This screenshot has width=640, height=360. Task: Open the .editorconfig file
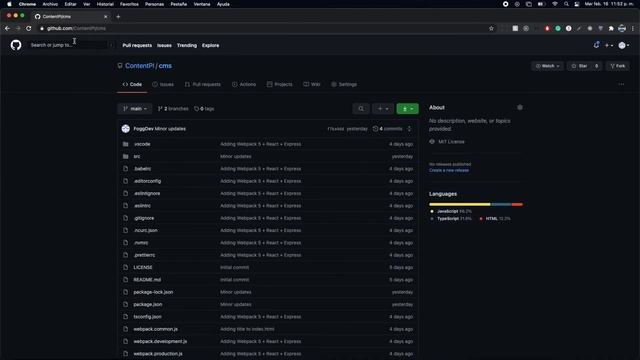(x=147, y=181)
